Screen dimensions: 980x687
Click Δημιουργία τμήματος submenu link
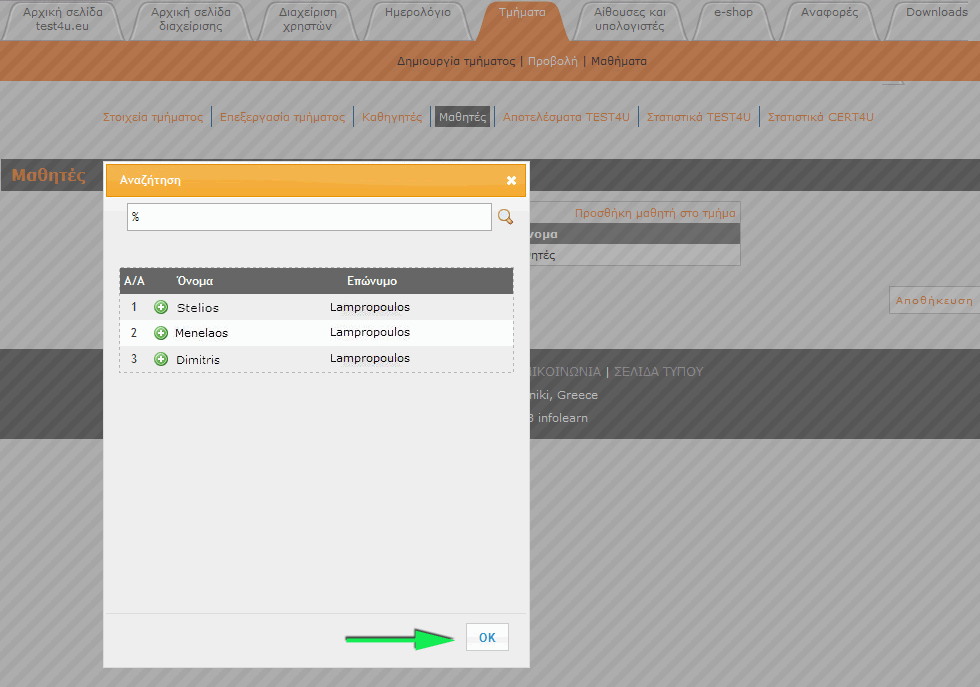click(x=456, y=61)
